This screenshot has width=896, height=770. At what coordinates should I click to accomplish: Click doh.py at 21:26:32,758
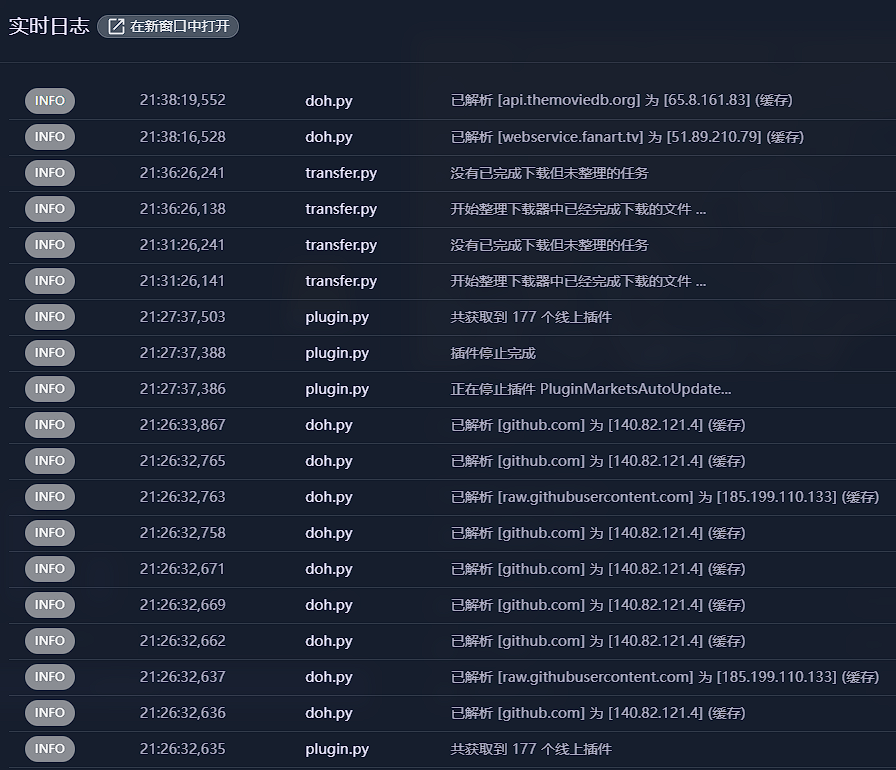(329, 533)
